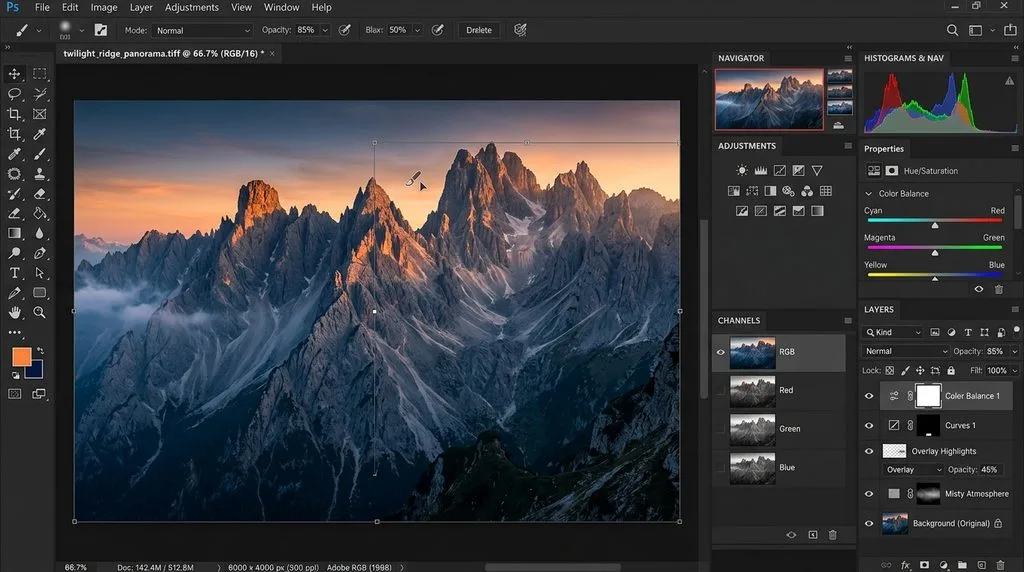Select the Paint Bucket tool

(40, 214)
